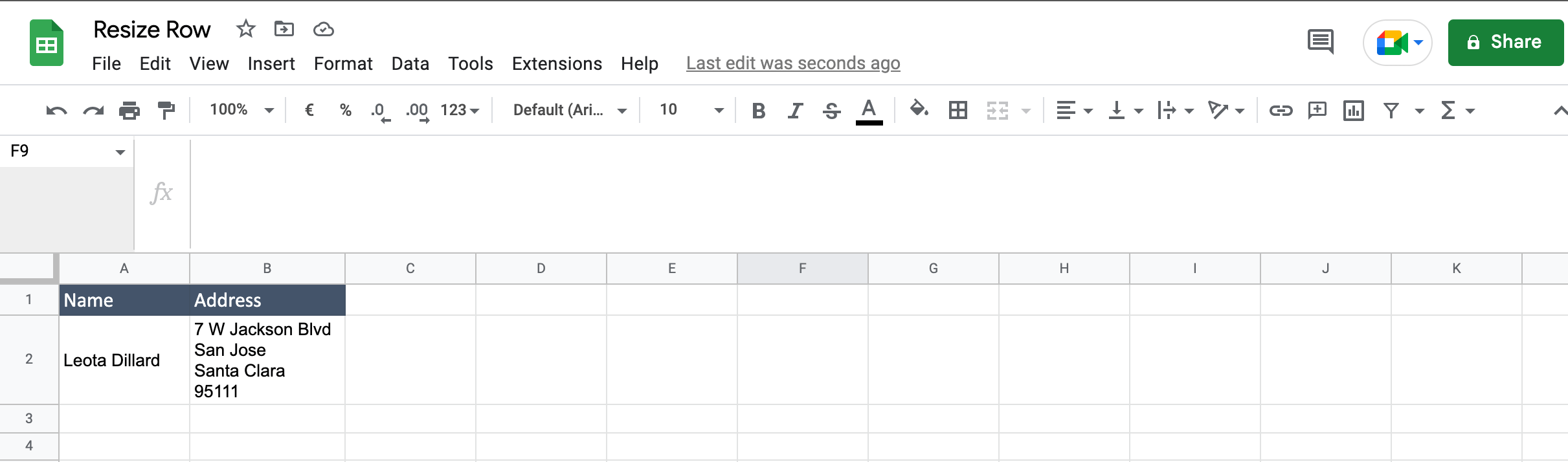Click the Percent format icon

pyautogui.click(x=346, y=110)
